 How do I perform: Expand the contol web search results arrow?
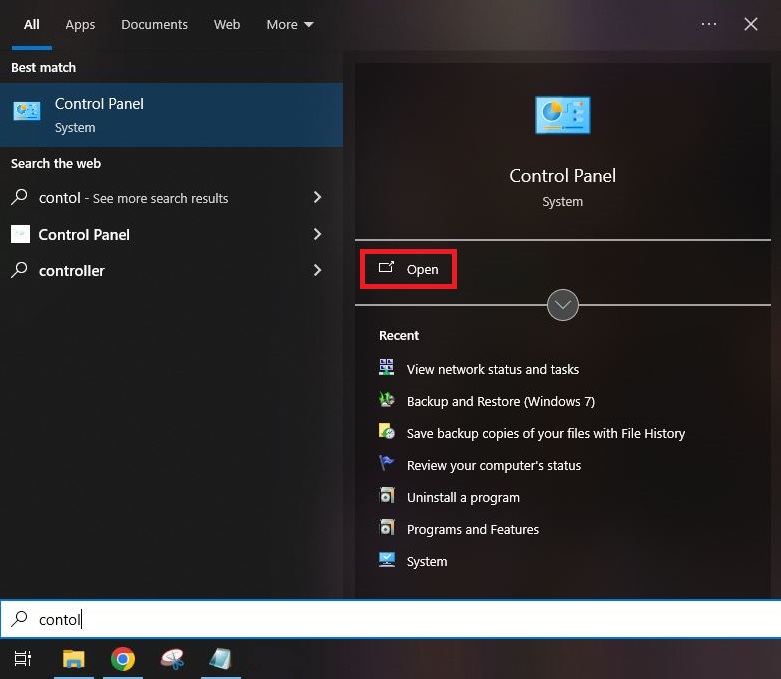coord(317,197)
